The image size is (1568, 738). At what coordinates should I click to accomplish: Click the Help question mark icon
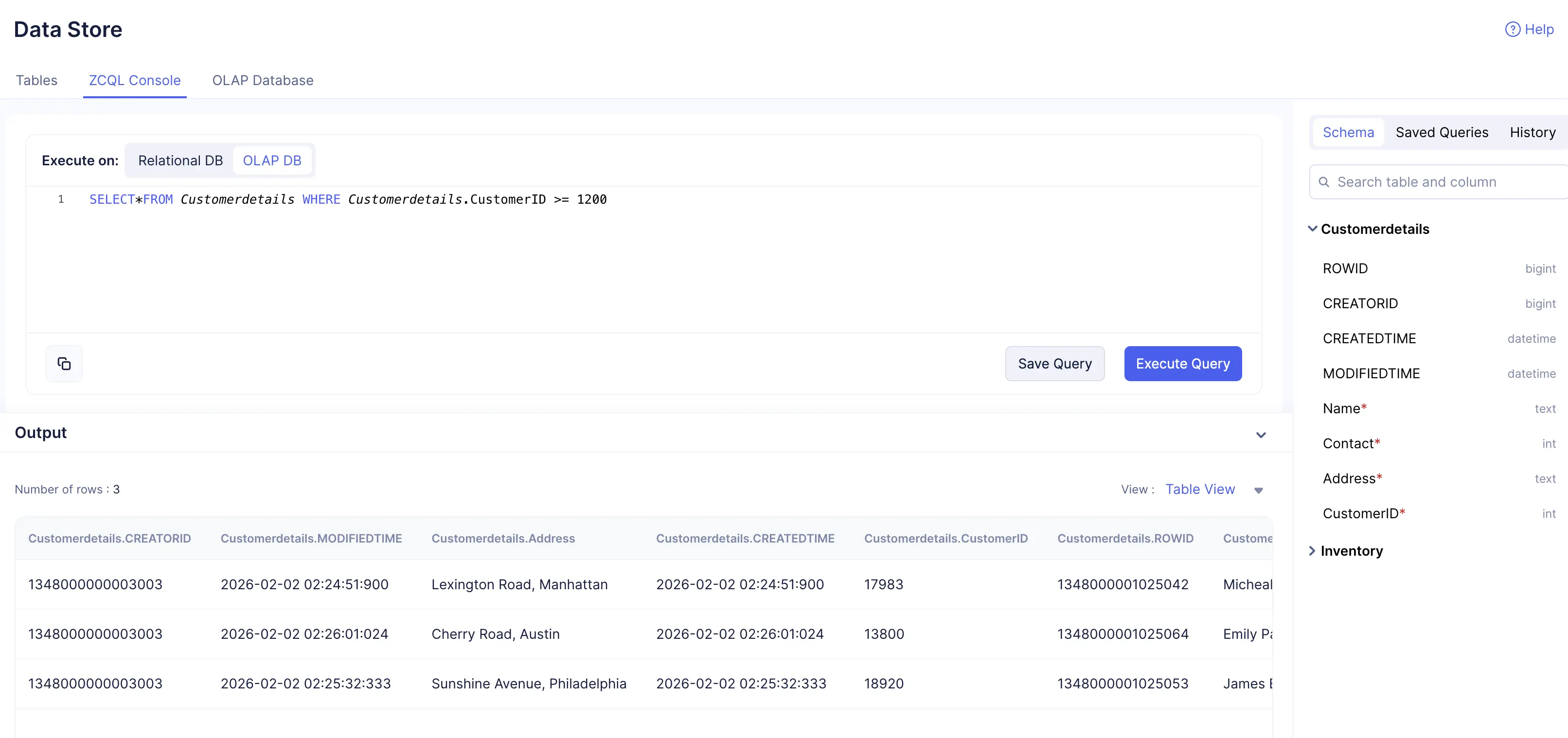[1512, 29]
